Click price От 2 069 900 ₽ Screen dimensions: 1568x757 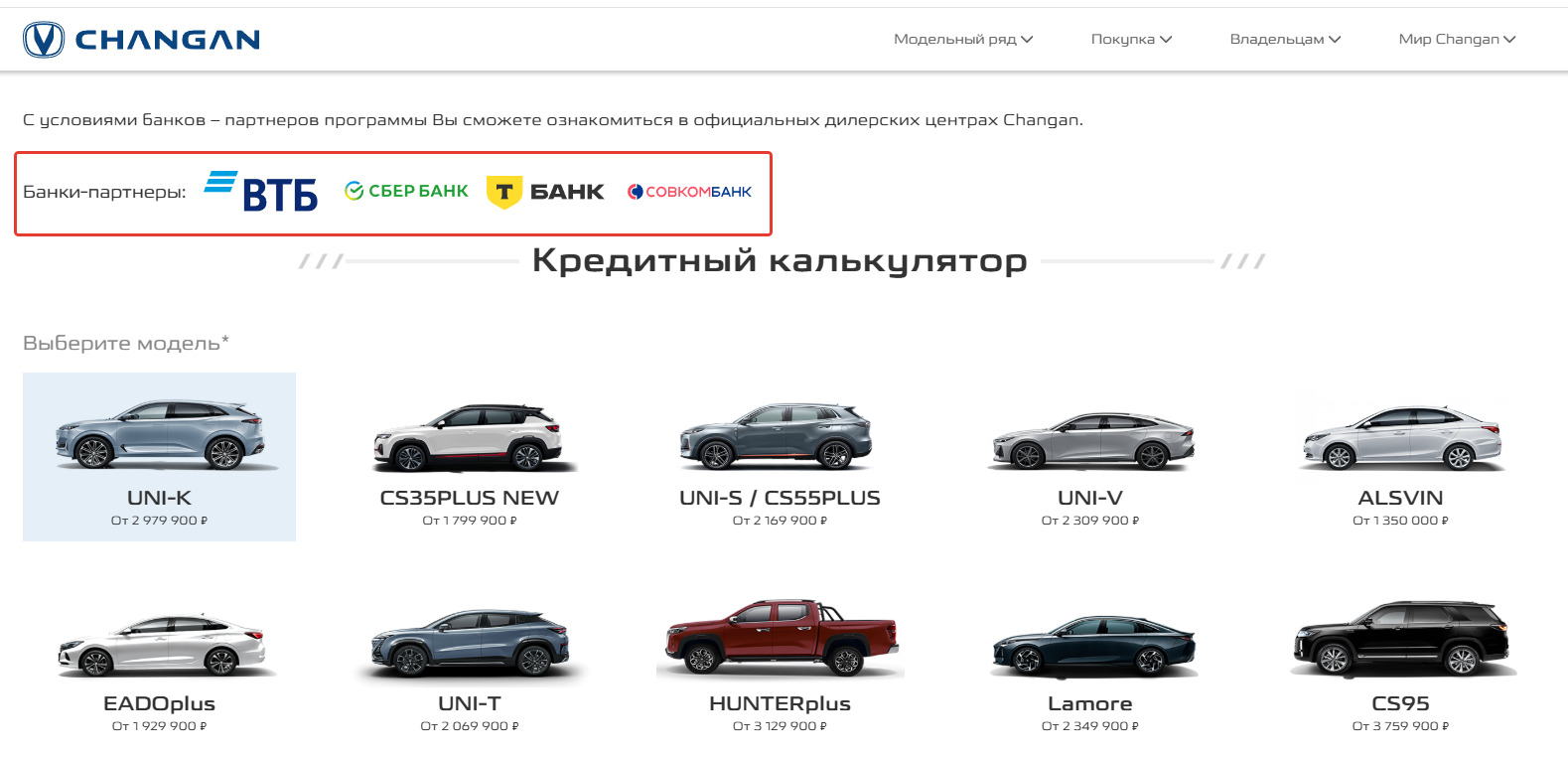(x=470, y=726)
